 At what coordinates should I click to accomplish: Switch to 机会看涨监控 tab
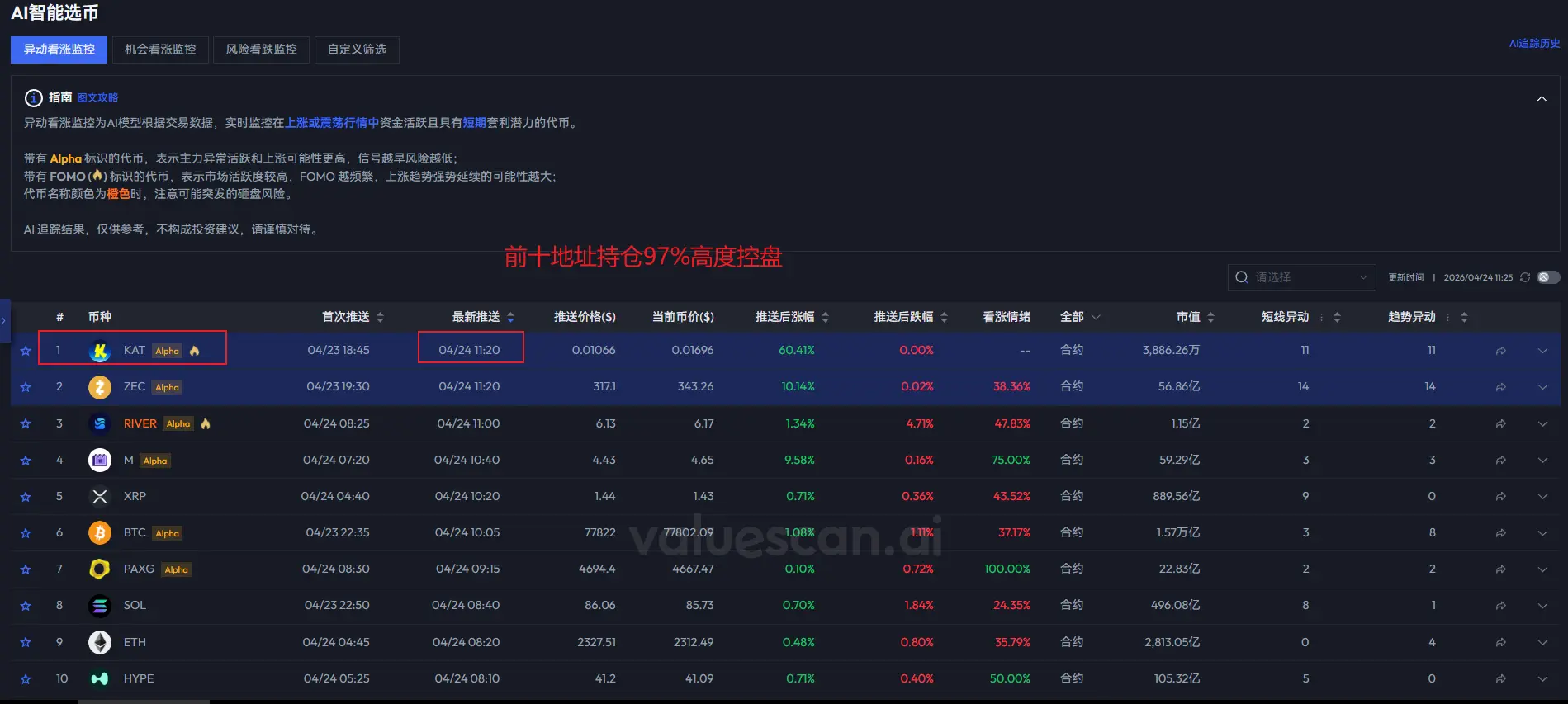(160, 50)
